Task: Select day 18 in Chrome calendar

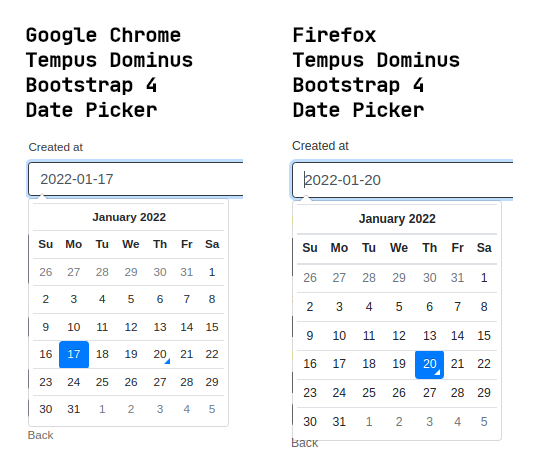Action: 102,354
